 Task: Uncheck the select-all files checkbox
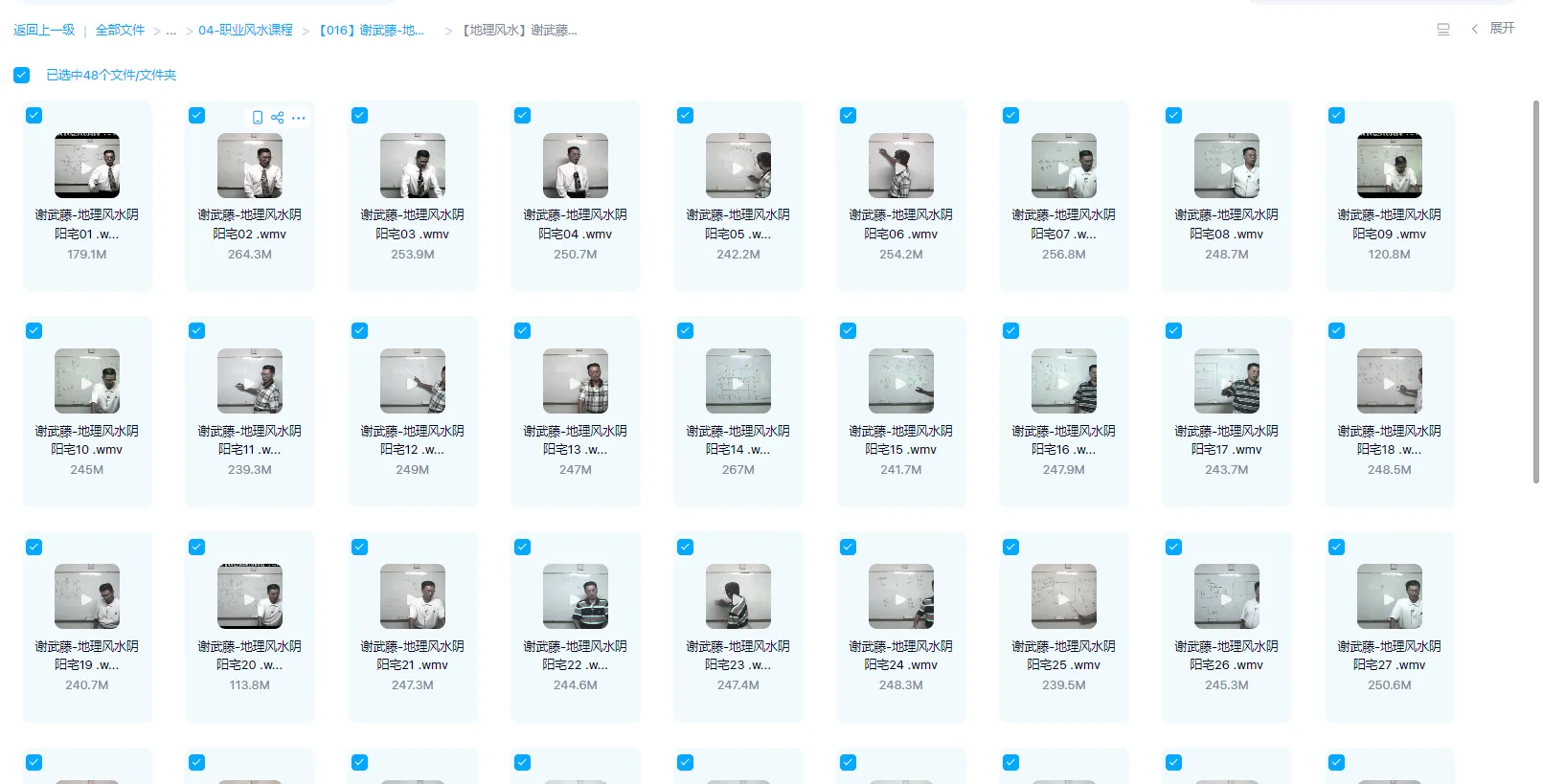pyautogui.click(x=21, y=75)
